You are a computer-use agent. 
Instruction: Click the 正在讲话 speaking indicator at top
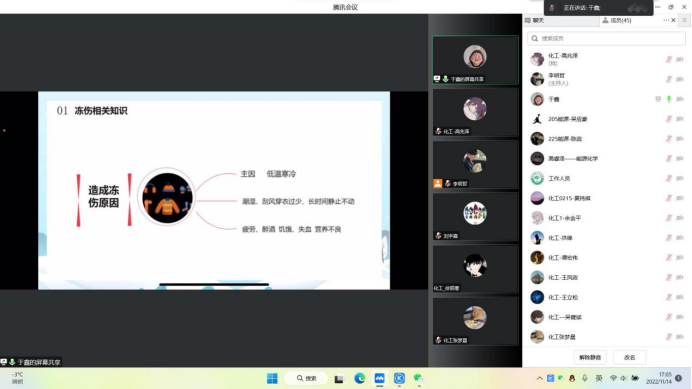pyautogui.click(x=599, y=8)
